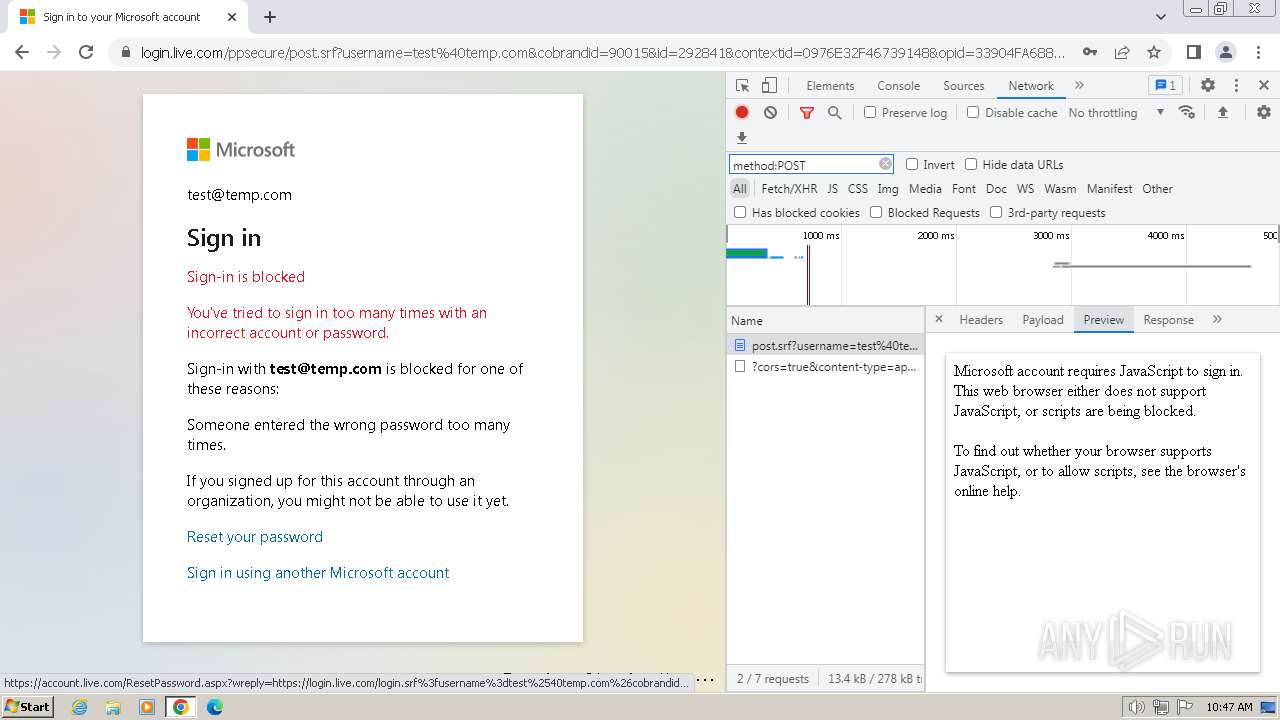Check Hide data URLs checkbox
Screen dimensions: 1280x720
tap(971, 164)
